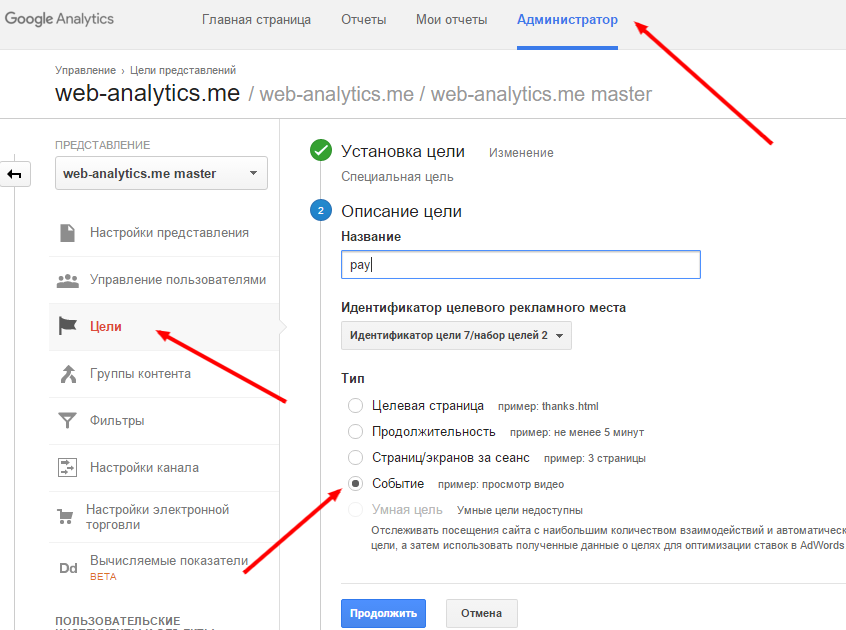Click the shopping cart icon for электронной торговли
Image resolution: width=846 pixels, height=630 pixels.
[x=68, y=517]
